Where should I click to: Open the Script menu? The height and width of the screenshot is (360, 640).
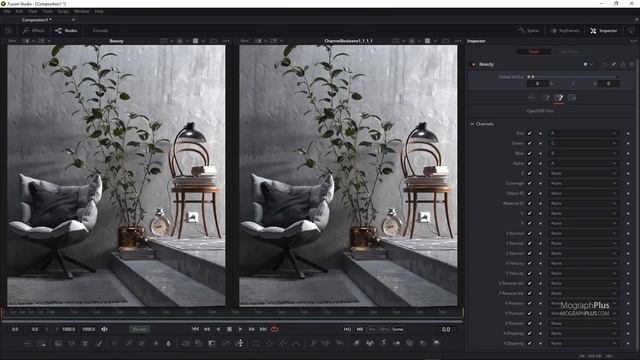tap(63, 11)
